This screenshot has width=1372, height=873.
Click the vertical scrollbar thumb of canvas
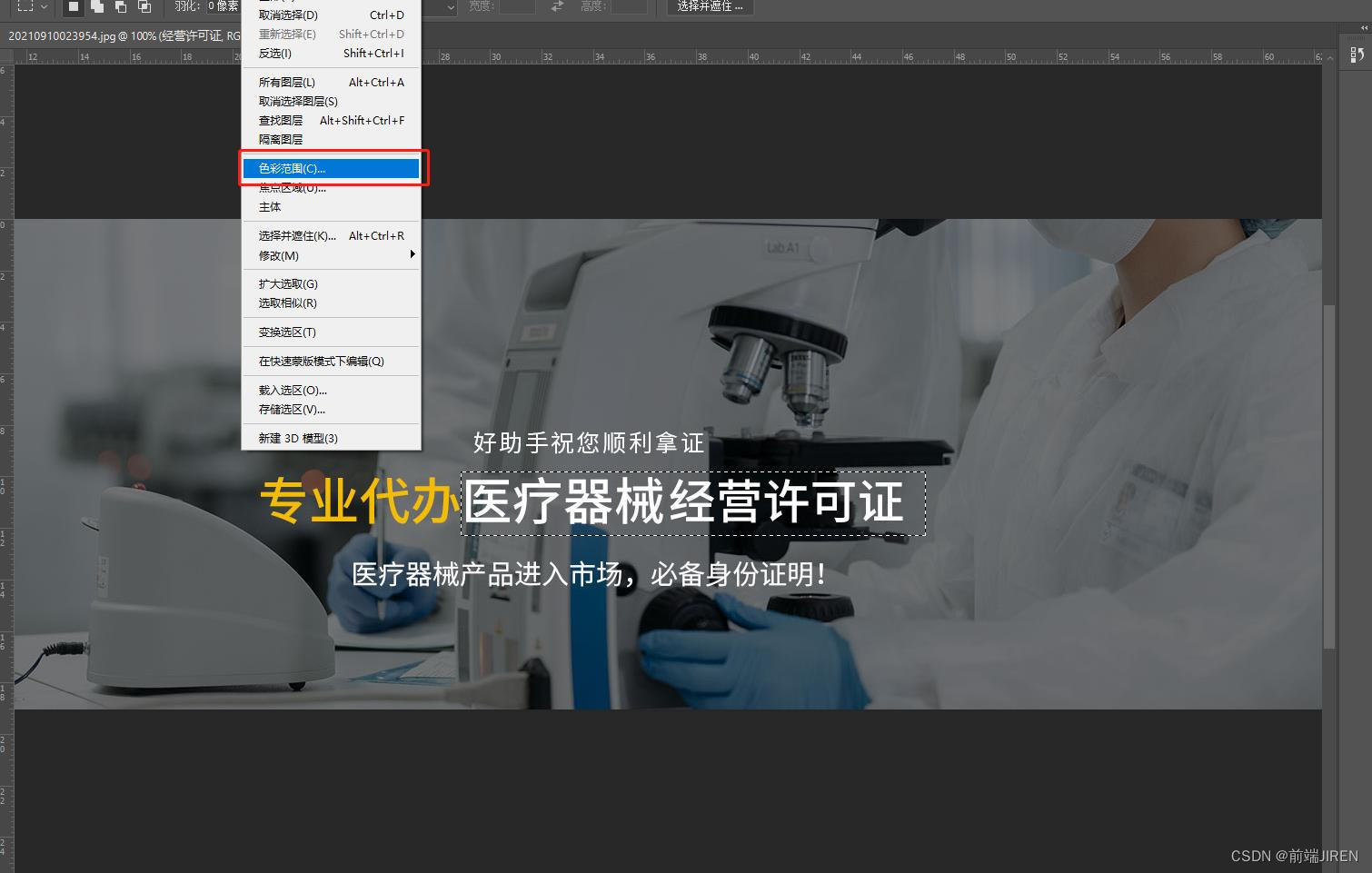pos(1329,477)
